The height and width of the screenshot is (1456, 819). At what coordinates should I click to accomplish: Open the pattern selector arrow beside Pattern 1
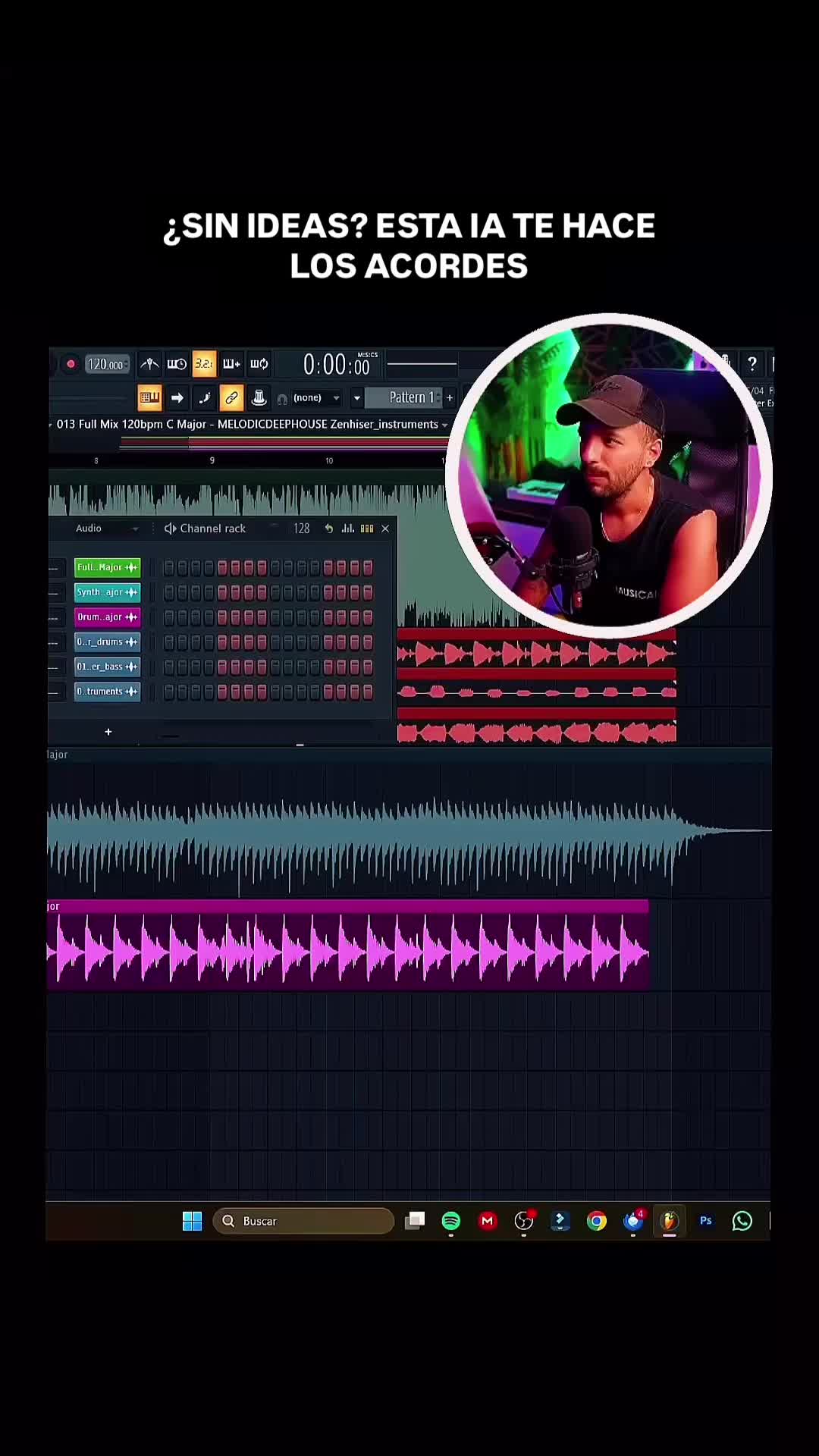(x=356, y=398)
